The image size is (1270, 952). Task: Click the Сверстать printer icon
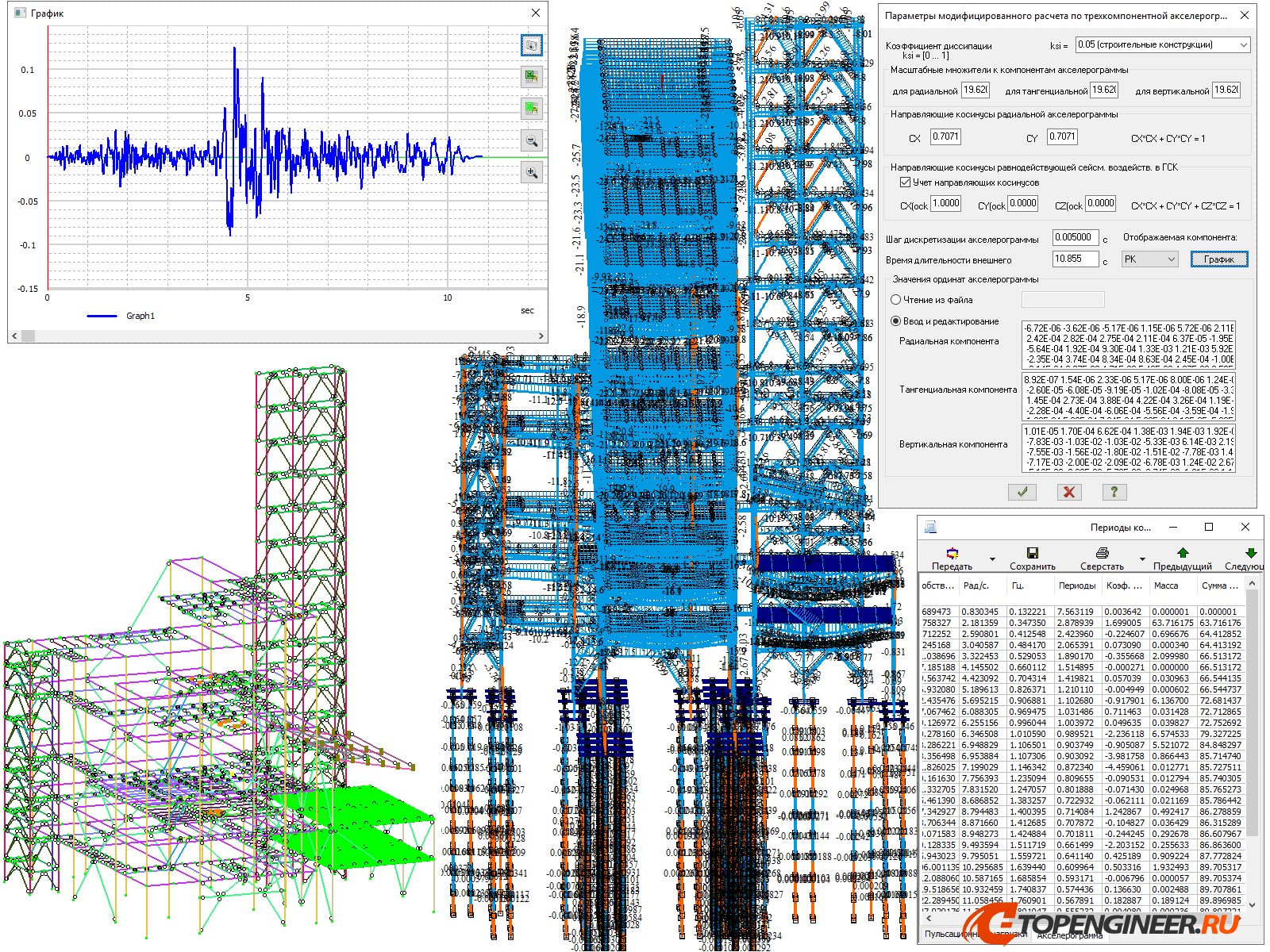tap(1103, 552)
